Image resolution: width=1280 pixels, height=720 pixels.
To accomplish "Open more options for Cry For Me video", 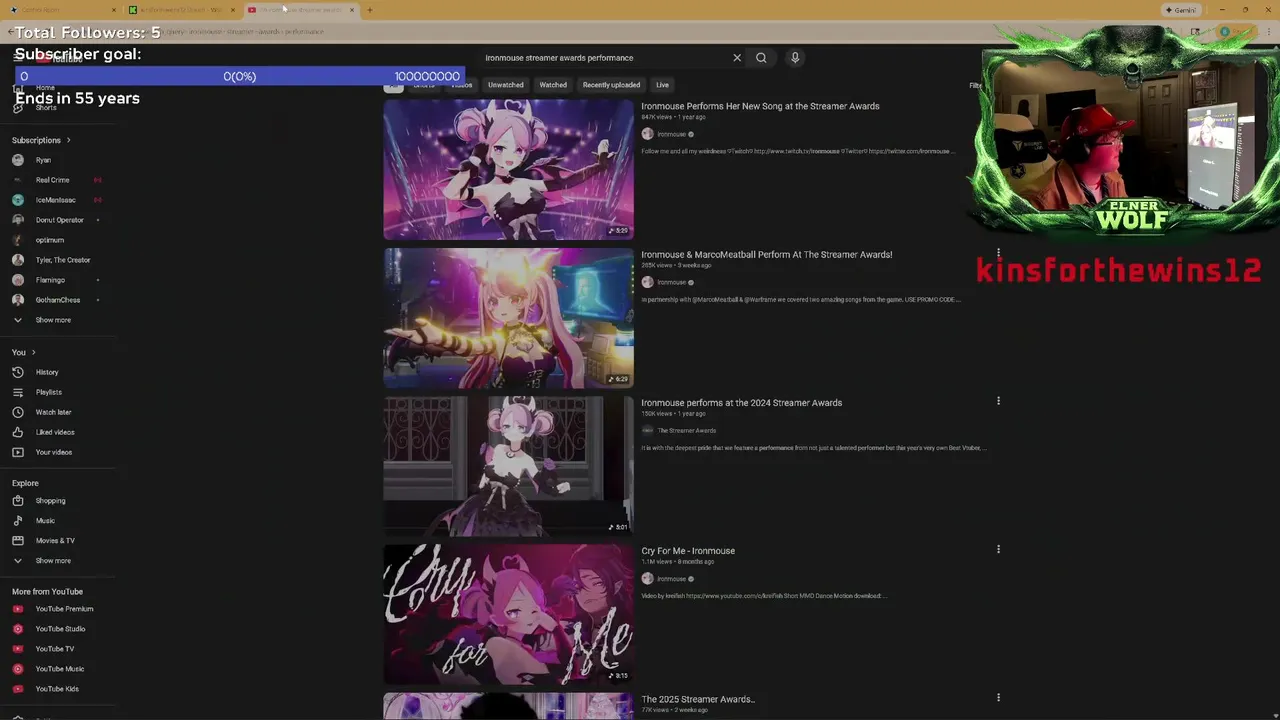I will coord(998,549).
